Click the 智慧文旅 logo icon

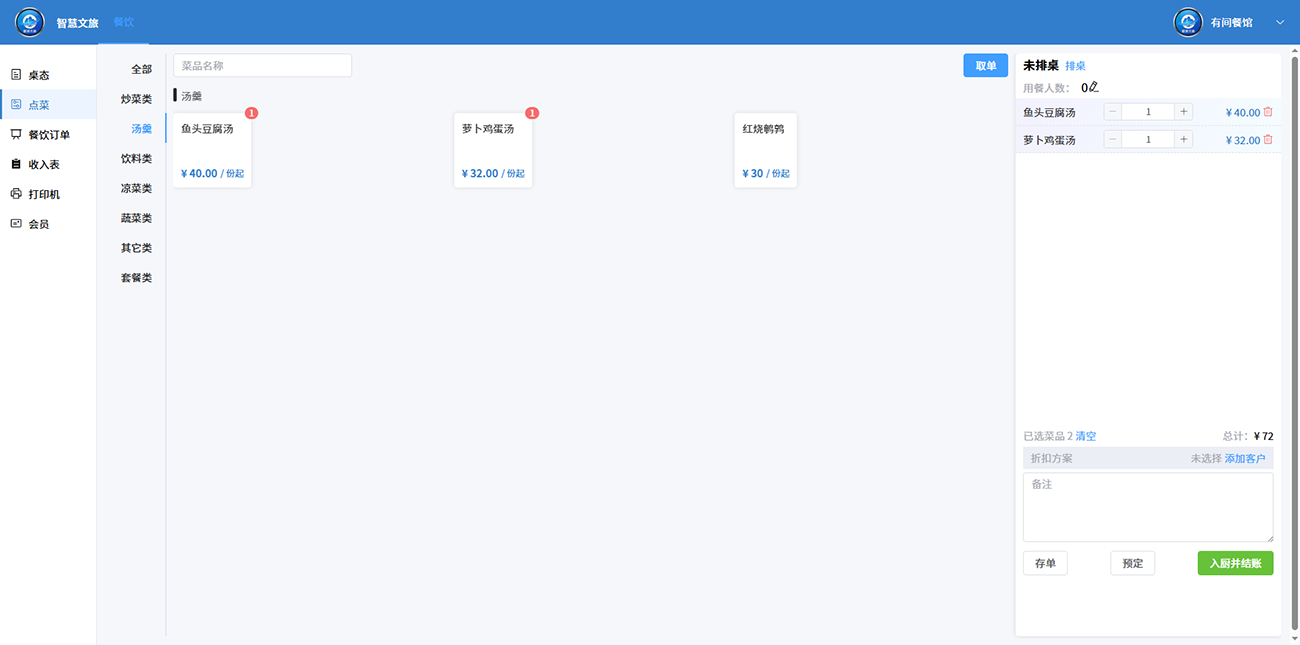(29, 22)
